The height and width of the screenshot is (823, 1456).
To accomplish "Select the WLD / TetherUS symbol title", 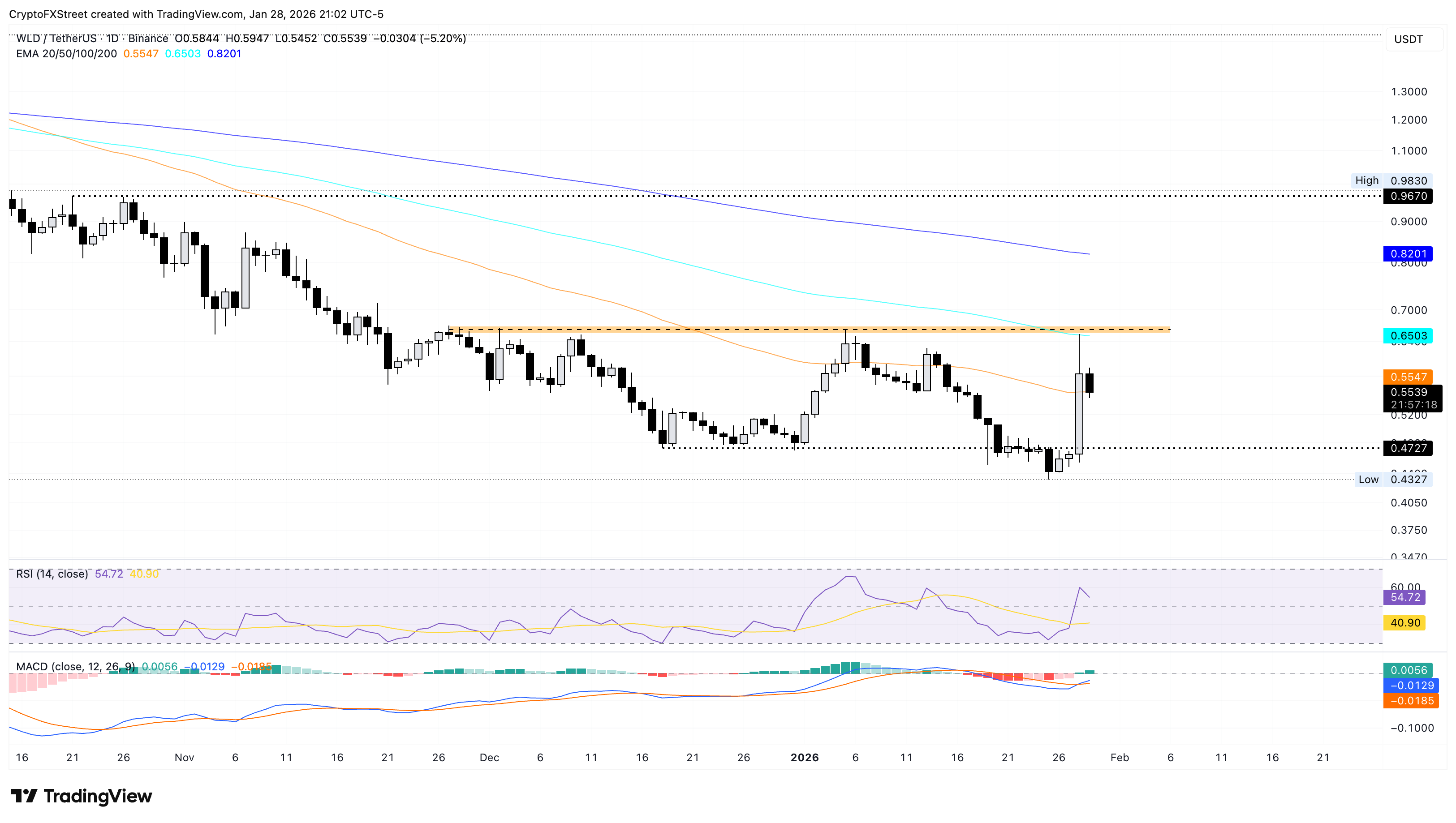I will coord(56,39).
